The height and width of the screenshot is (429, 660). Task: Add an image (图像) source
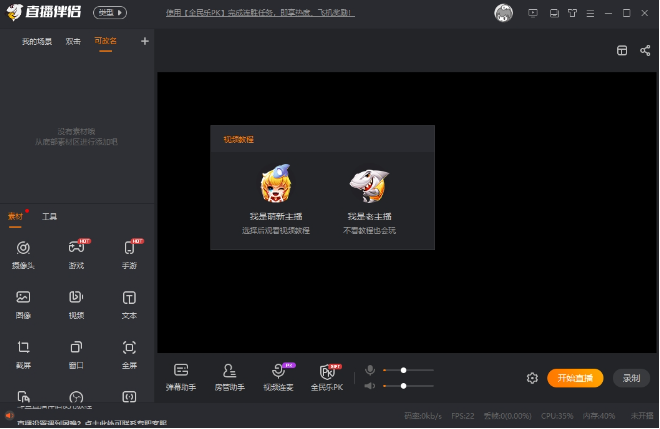[x=22, y=302]
